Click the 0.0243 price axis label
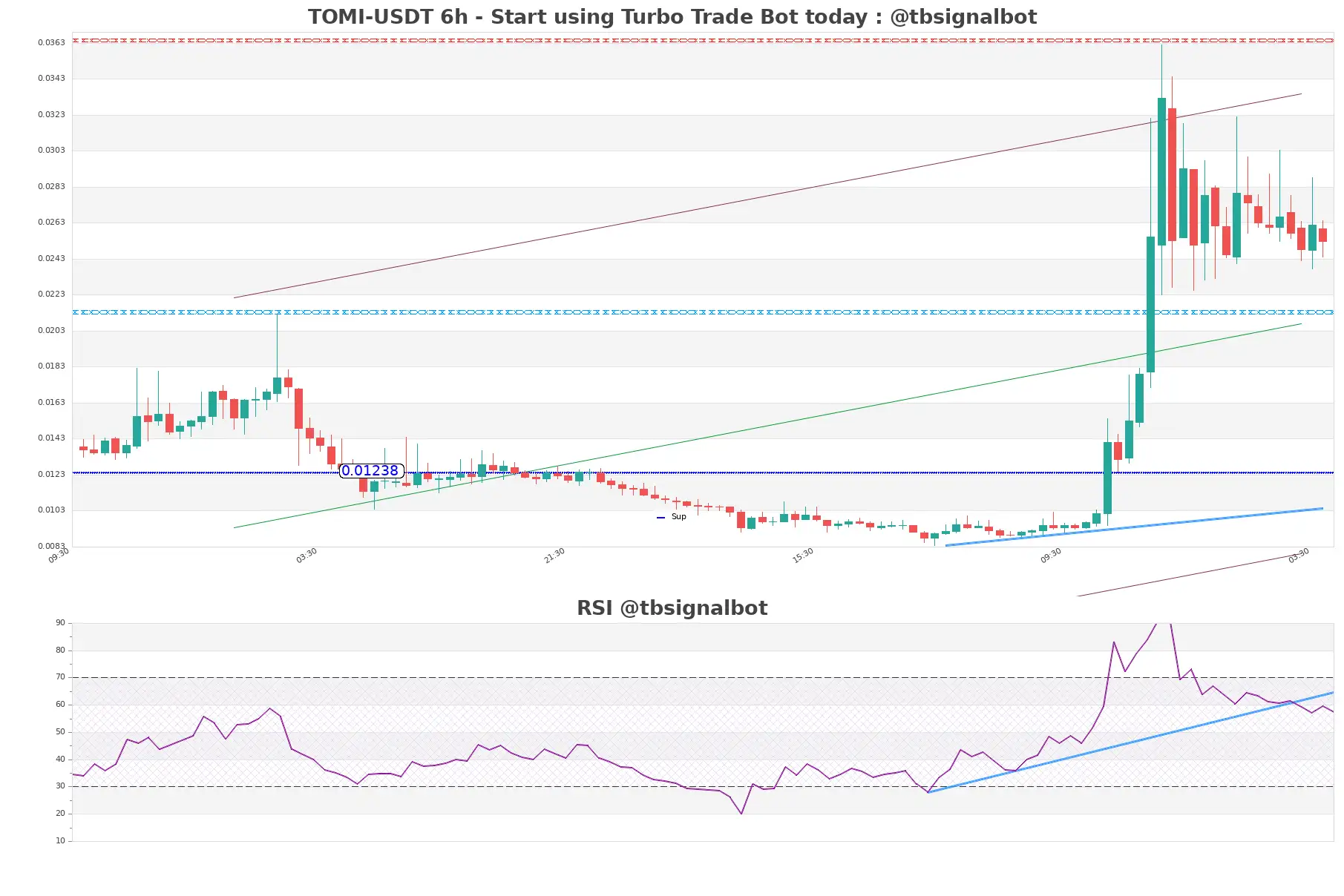 pyautogui.click(x=51, y=258)
